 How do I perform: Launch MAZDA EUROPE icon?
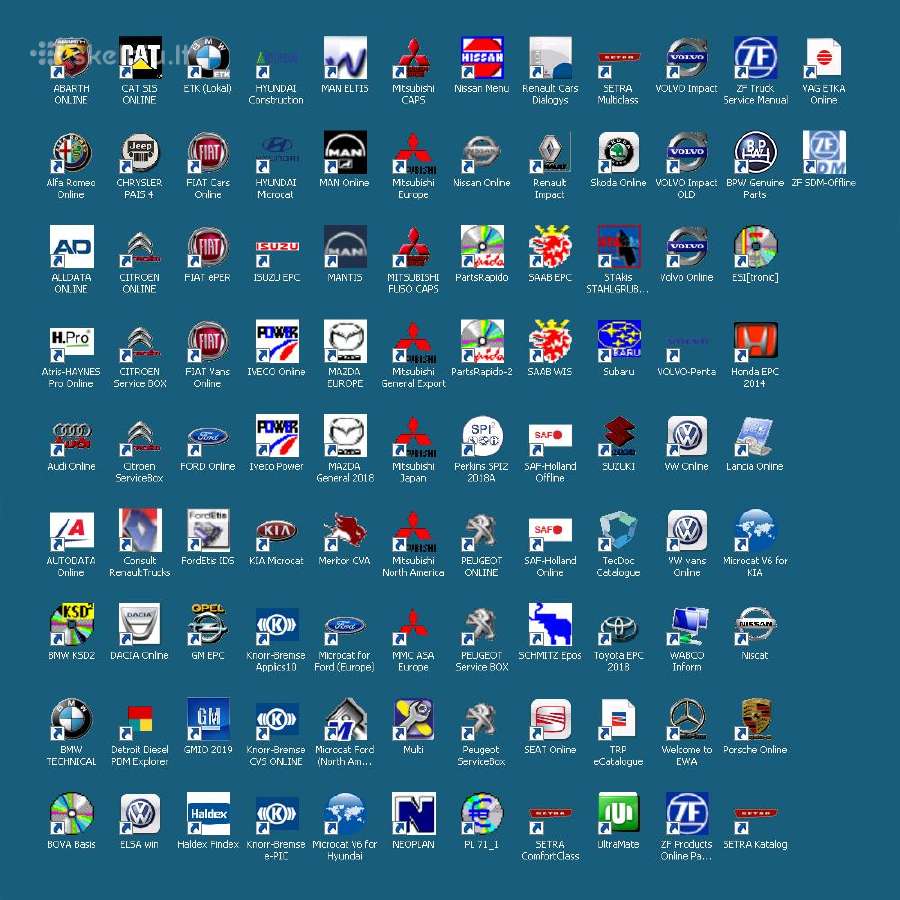pyautogui.click(x=344, y=341)
